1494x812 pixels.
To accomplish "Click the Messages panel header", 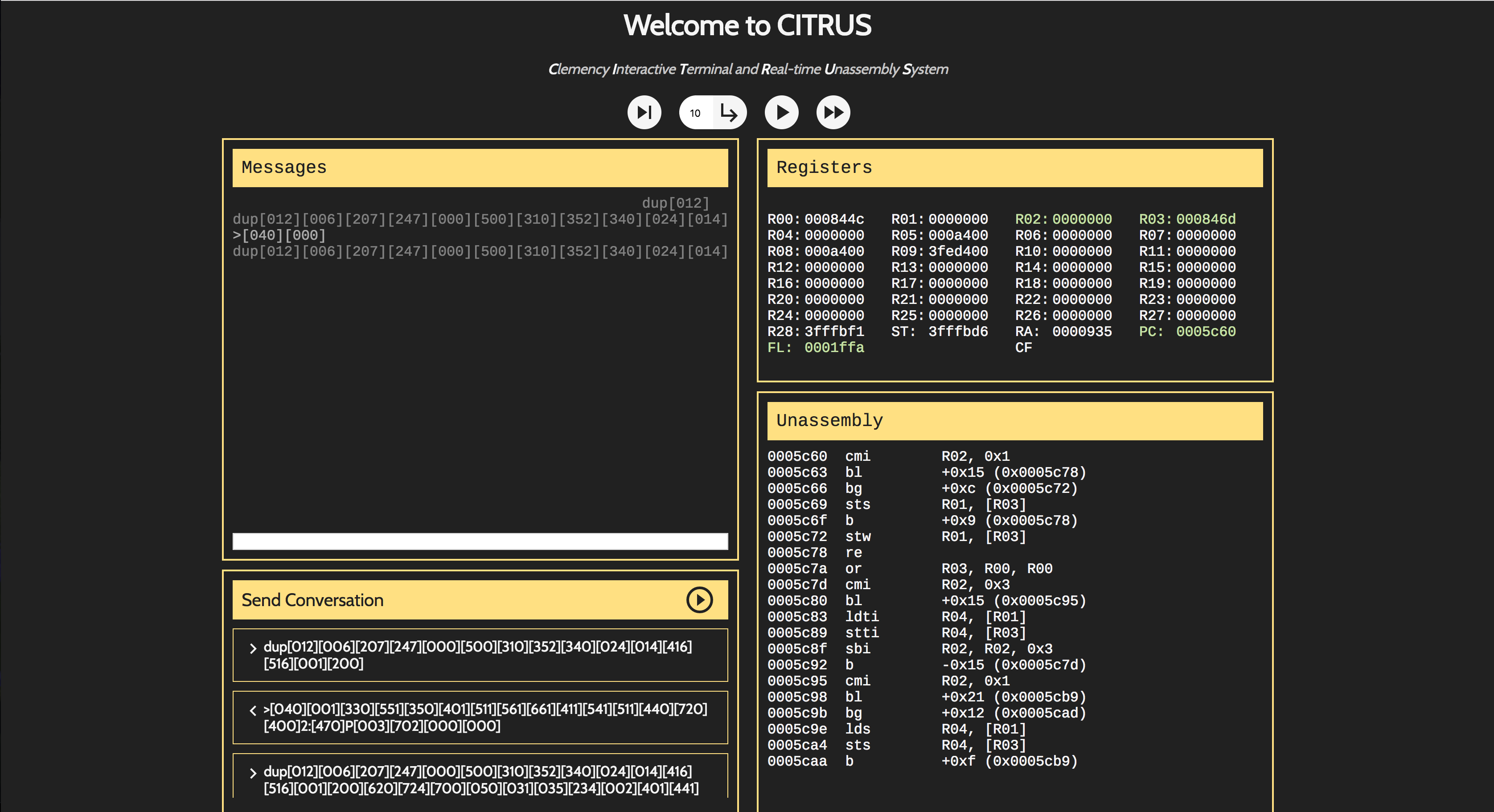I will click(480, 168).
